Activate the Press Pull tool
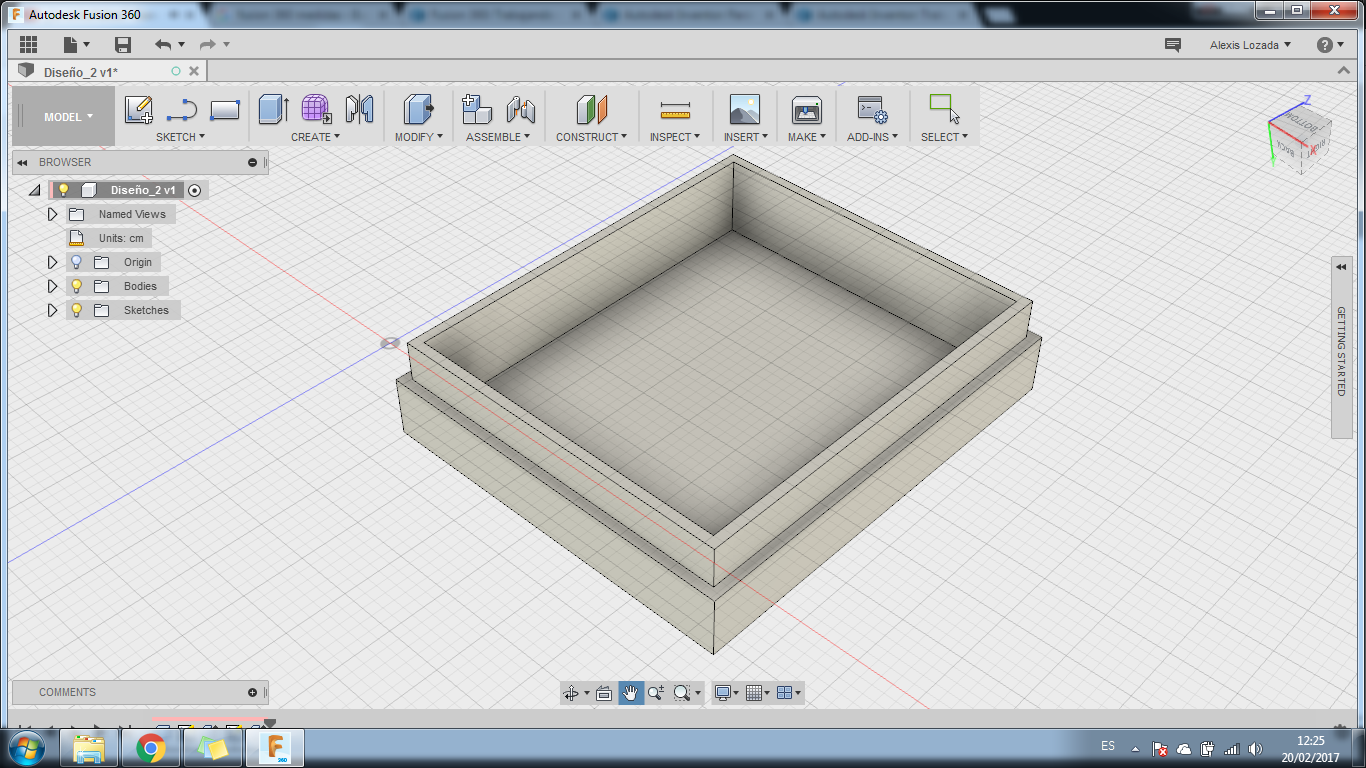Viewport: 1366px width, 768px height. coord(418,109)
